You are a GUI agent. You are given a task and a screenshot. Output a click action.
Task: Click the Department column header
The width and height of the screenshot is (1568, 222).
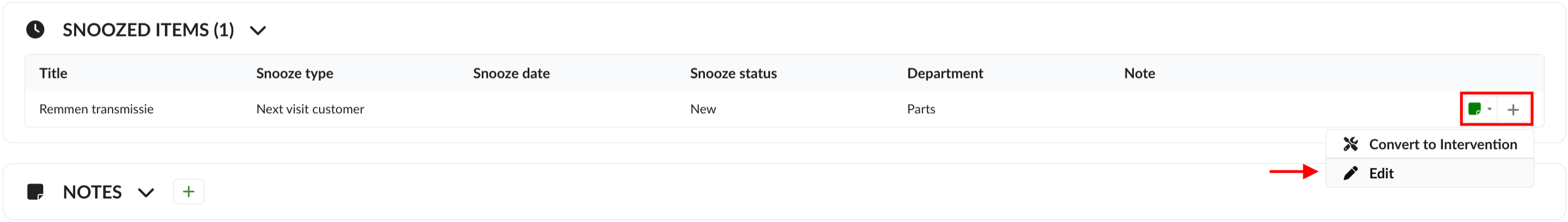click(x=946, y=73)
